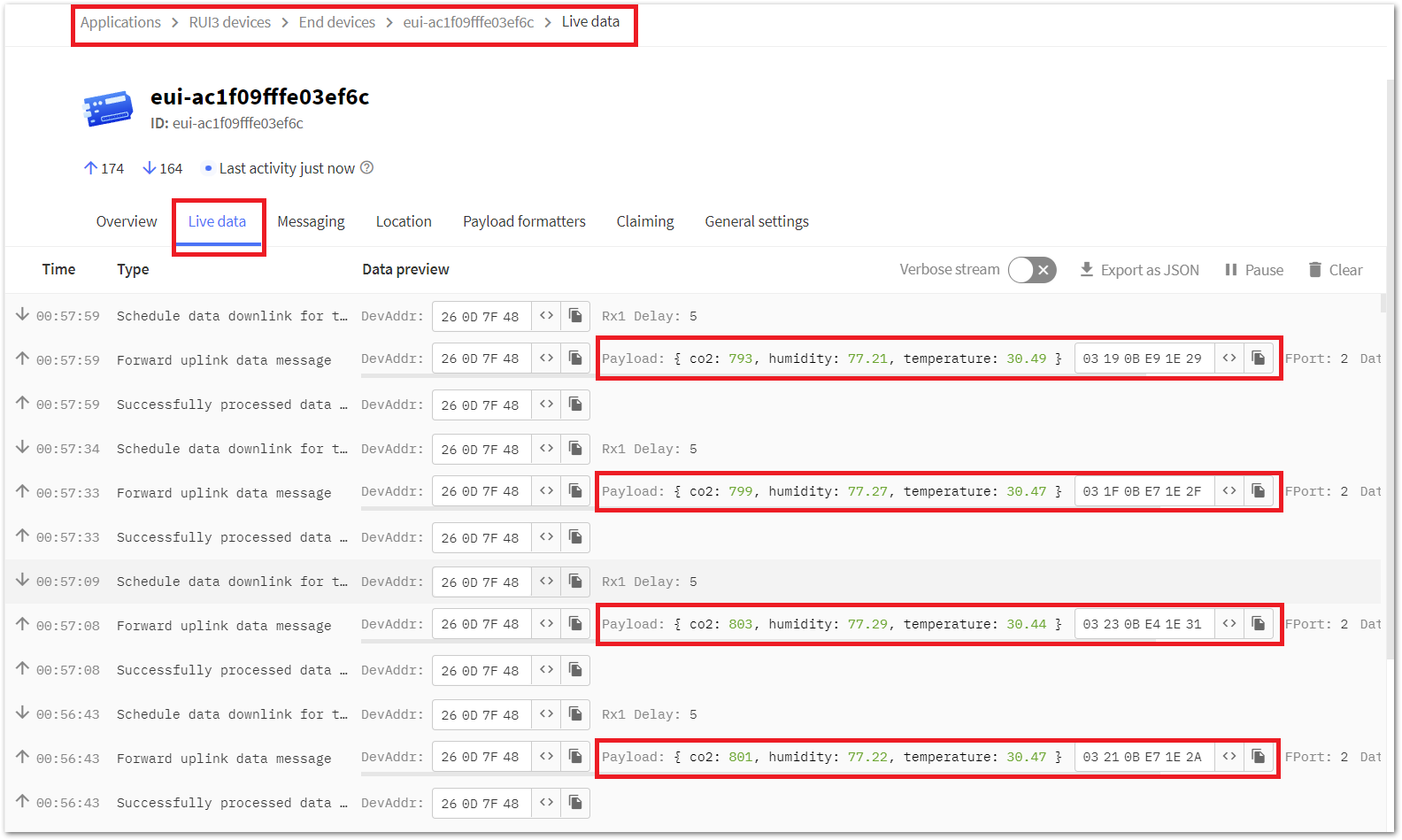Click the Export as JSON button
The height and width of the screenshot is (840, 1402).
tap(1139, 270)
